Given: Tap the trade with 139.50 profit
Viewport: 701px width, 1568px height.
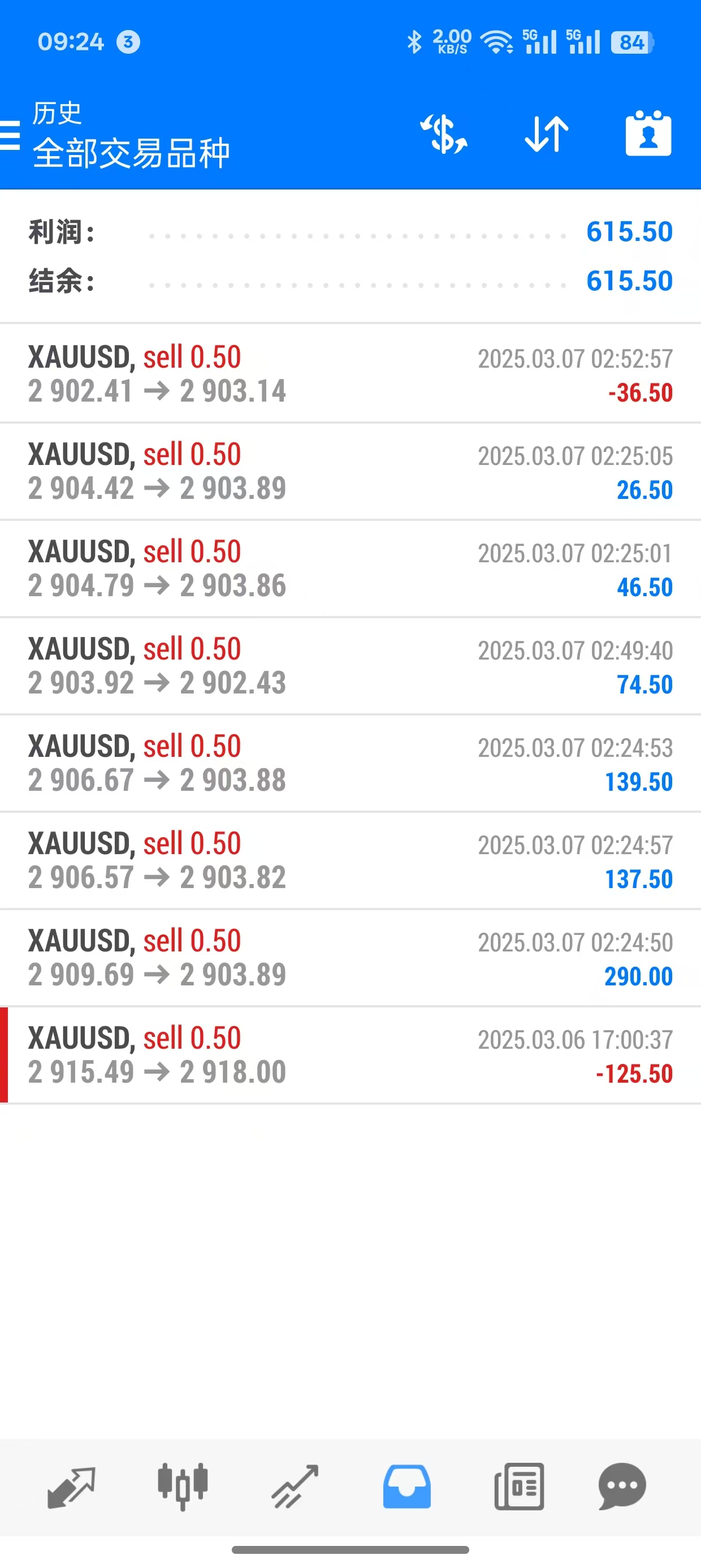Looking at the screenshot, I should (350, 763).
